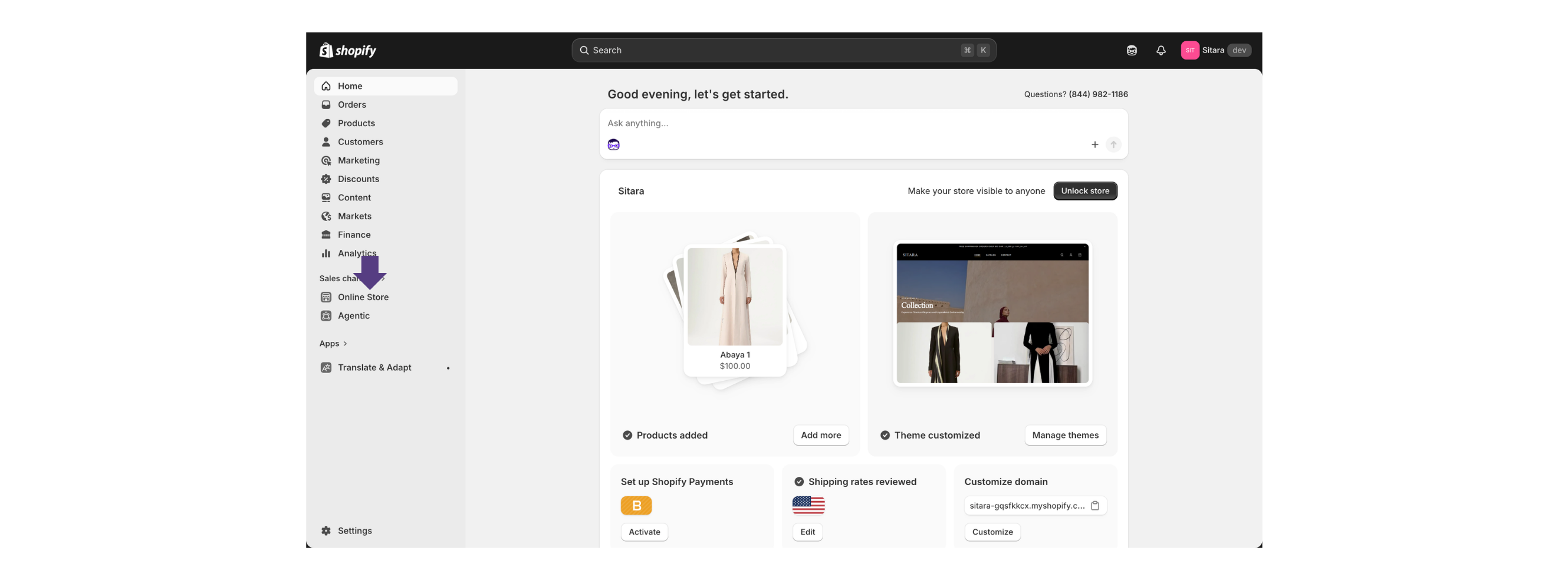The image size is (1568, 580).
Task: Click the Shopify logo
Action: pyautogui.click(x=347, y=50)
